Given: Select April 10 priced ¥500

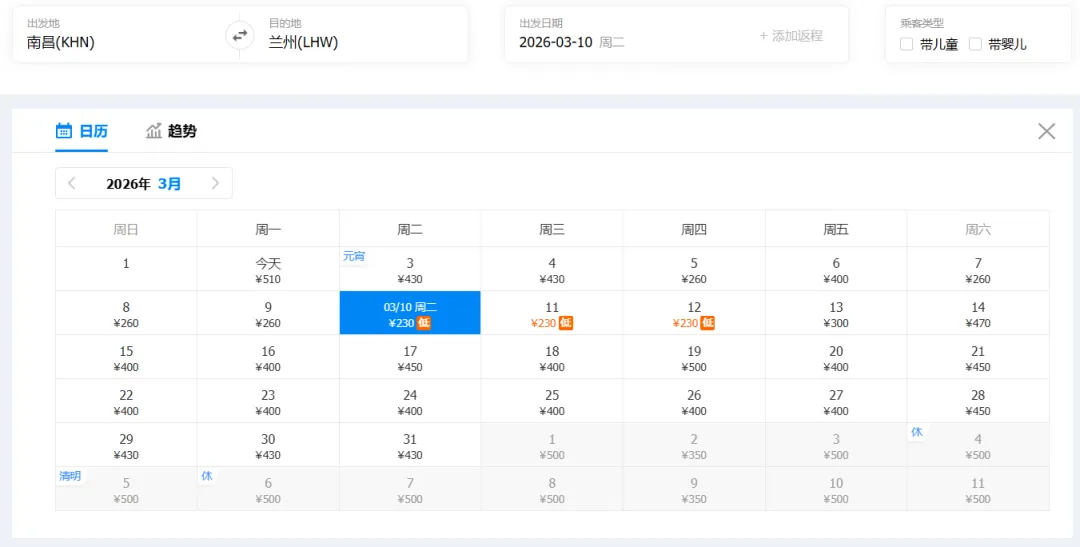Looking at the screenshot, I should pos(835,489).
